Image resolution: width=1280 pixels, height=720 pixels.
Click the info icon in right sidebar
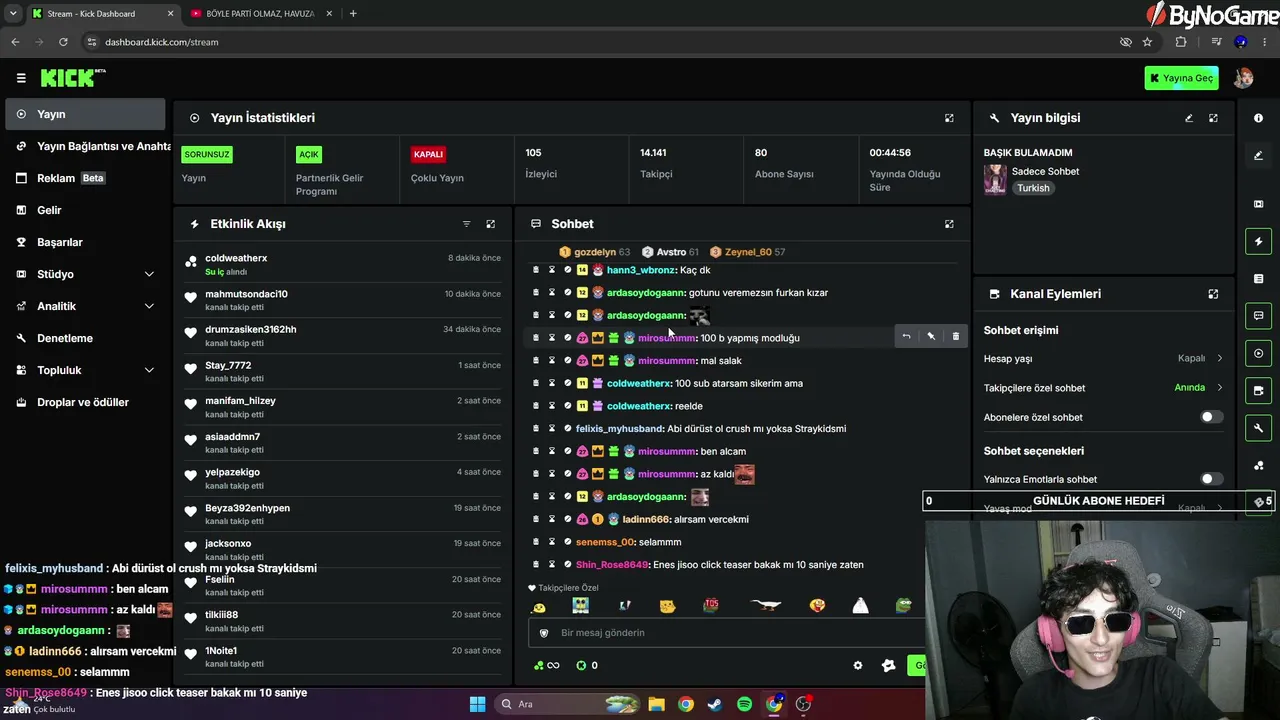click(1258, 118)
